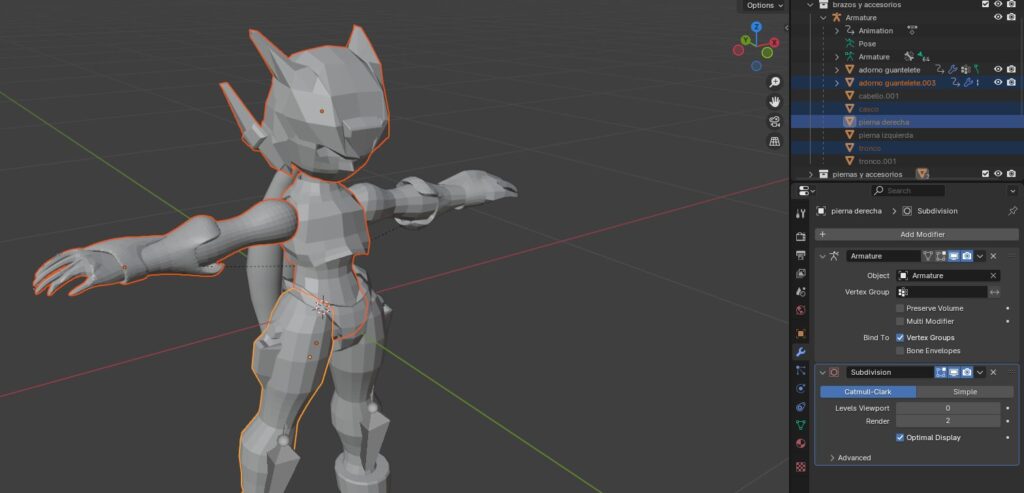Toggle the camera view icon

[x=774, y=122]
